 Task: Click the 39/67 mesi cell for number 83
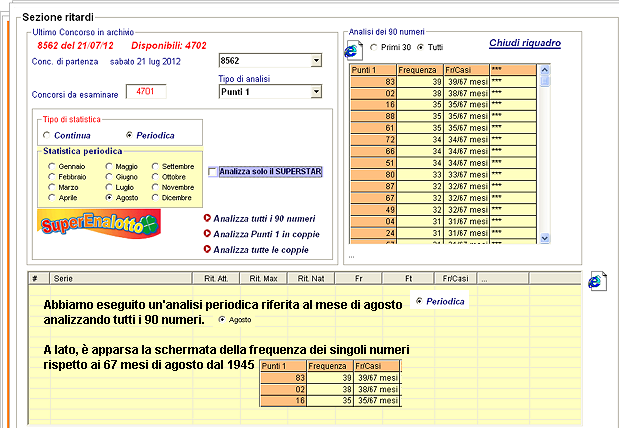[x=467, y=82]
